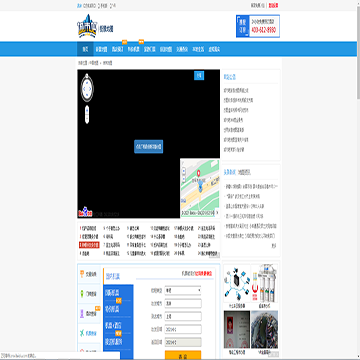The width and height of the screenshot is (360, 360).
Task: Focus the departure city input field
Action: [183, 303]
